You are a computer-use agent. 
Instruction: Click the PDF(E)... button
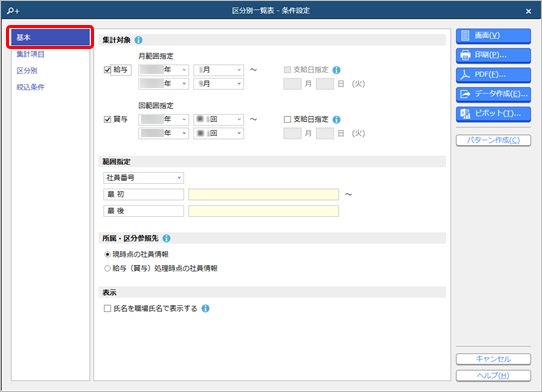pos(493,75)
